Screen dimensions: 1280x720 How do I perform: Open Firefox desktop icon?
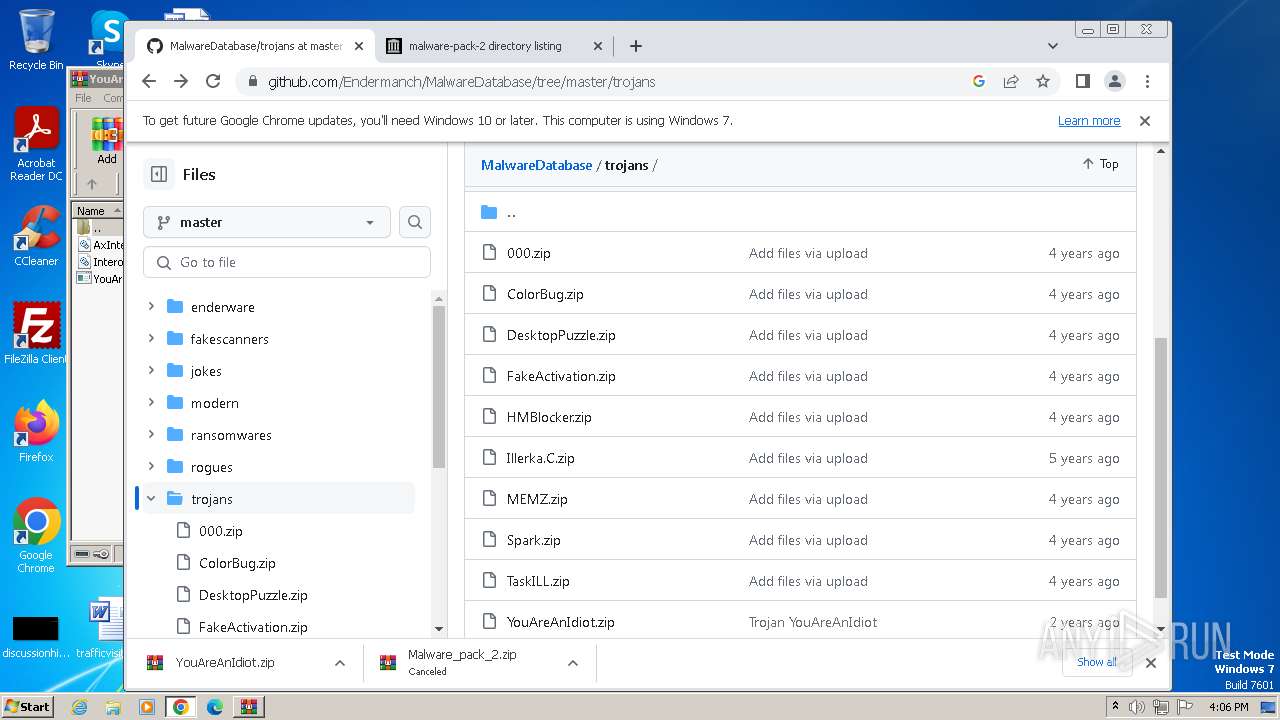pos(36,431)
